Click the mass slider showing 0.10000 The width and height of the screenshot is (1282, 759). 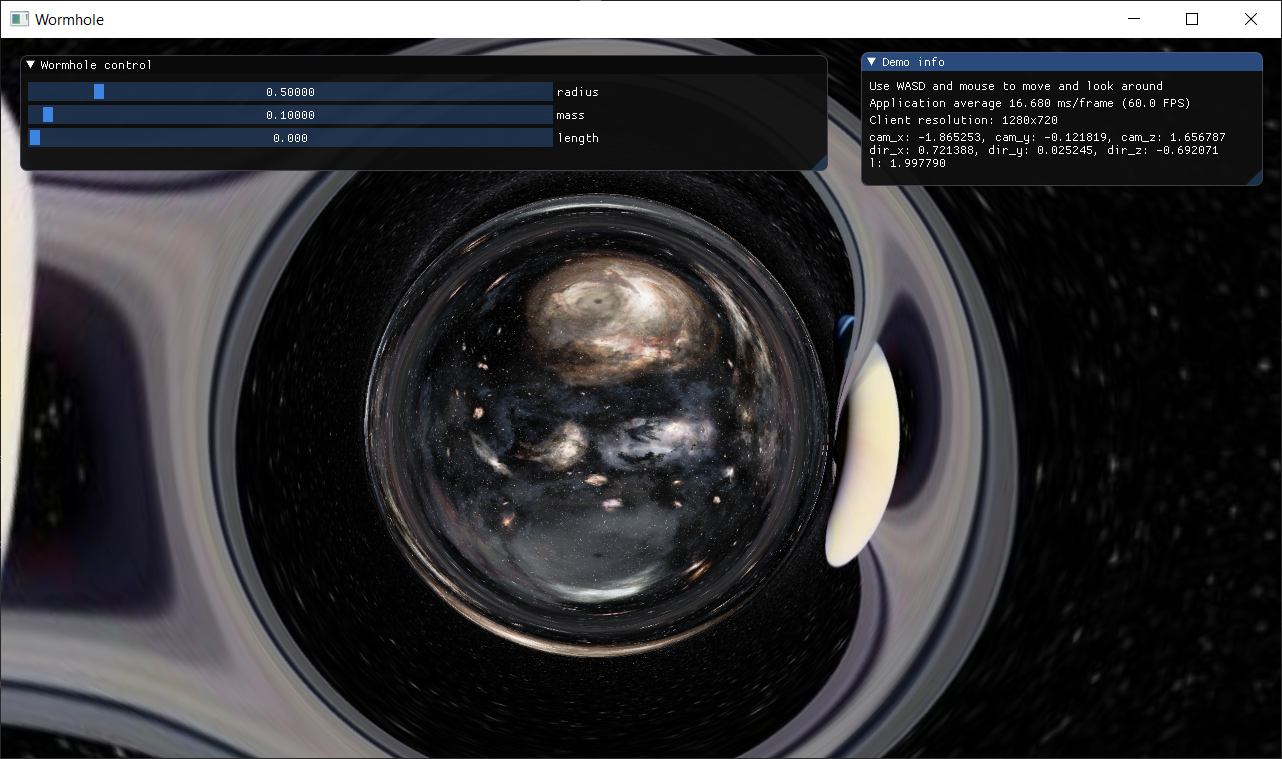290,115
